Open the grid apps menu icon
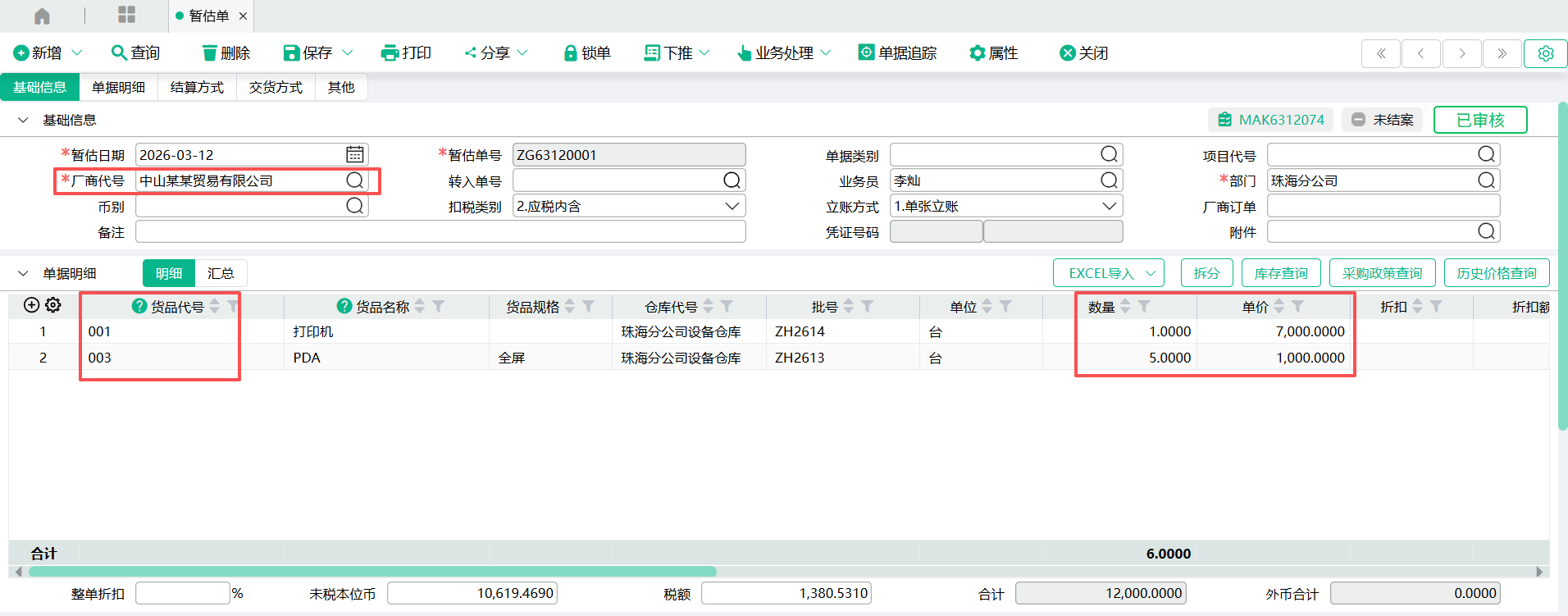The width and height of the screenshot is (1568, 616). pos(126,15)
